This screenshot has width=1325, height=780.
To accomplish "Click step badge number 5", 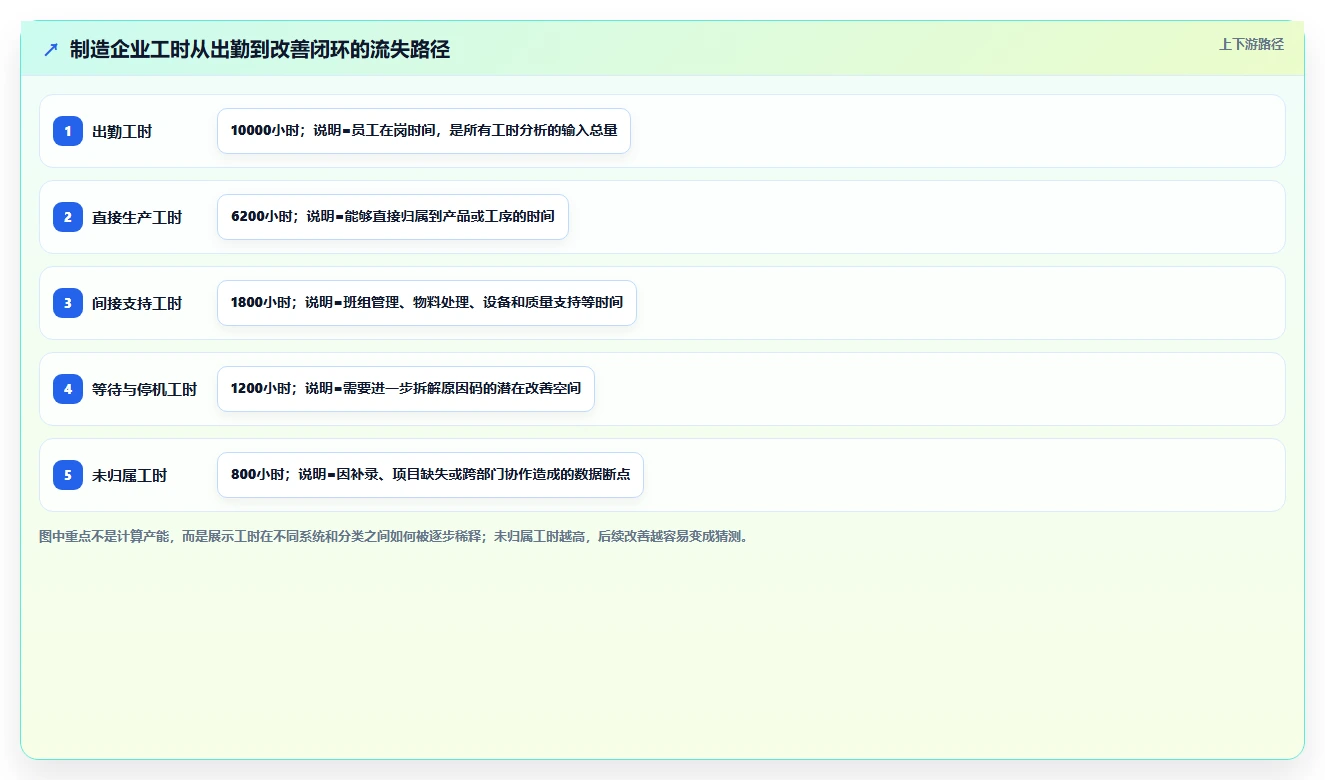I will pyautogui.click(x=68, y=475).
